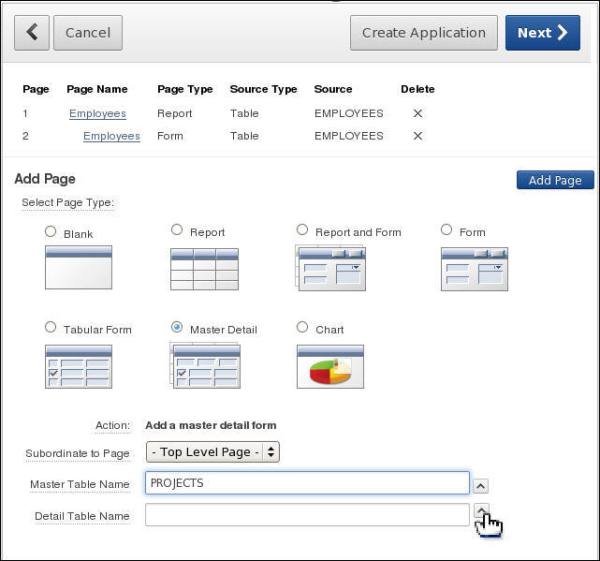Screen dimensions: 600x561
Task: Click the Report page type image
Action: 204,269
